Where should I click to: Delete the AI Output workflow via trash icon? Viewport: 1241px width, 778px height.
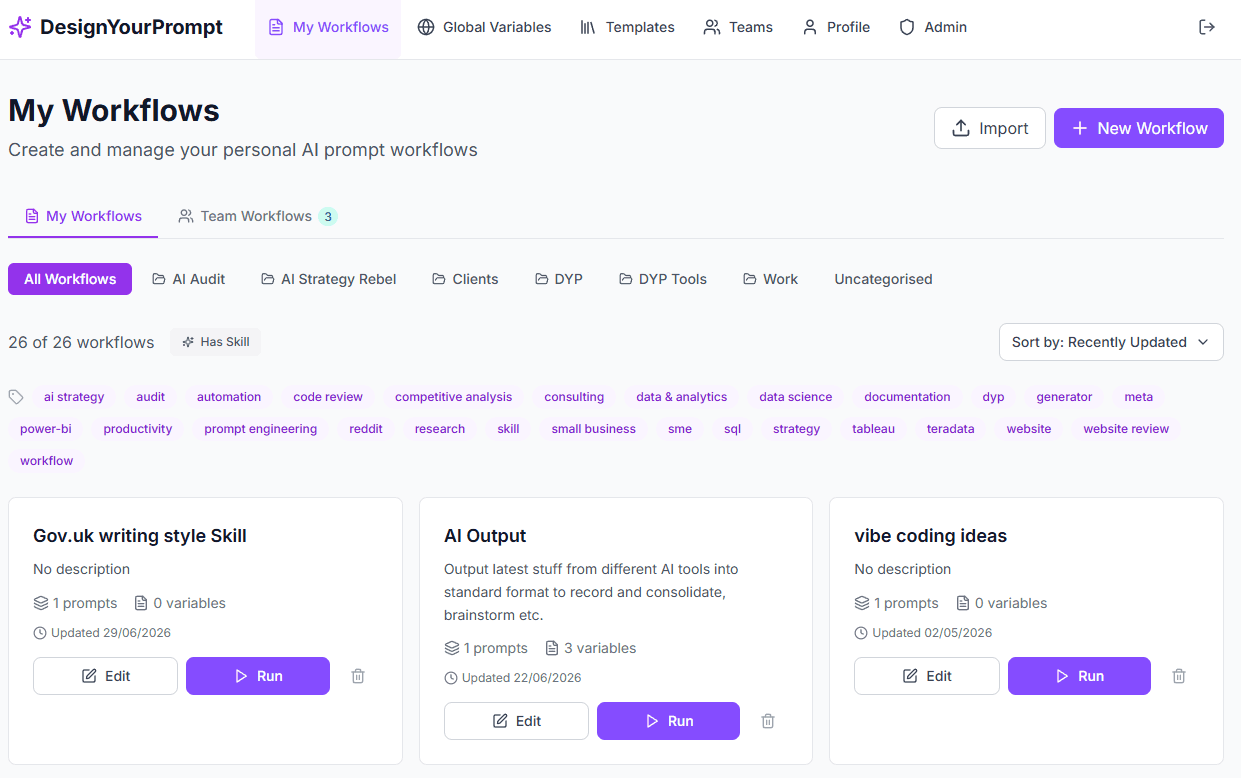tap(768, 721)
